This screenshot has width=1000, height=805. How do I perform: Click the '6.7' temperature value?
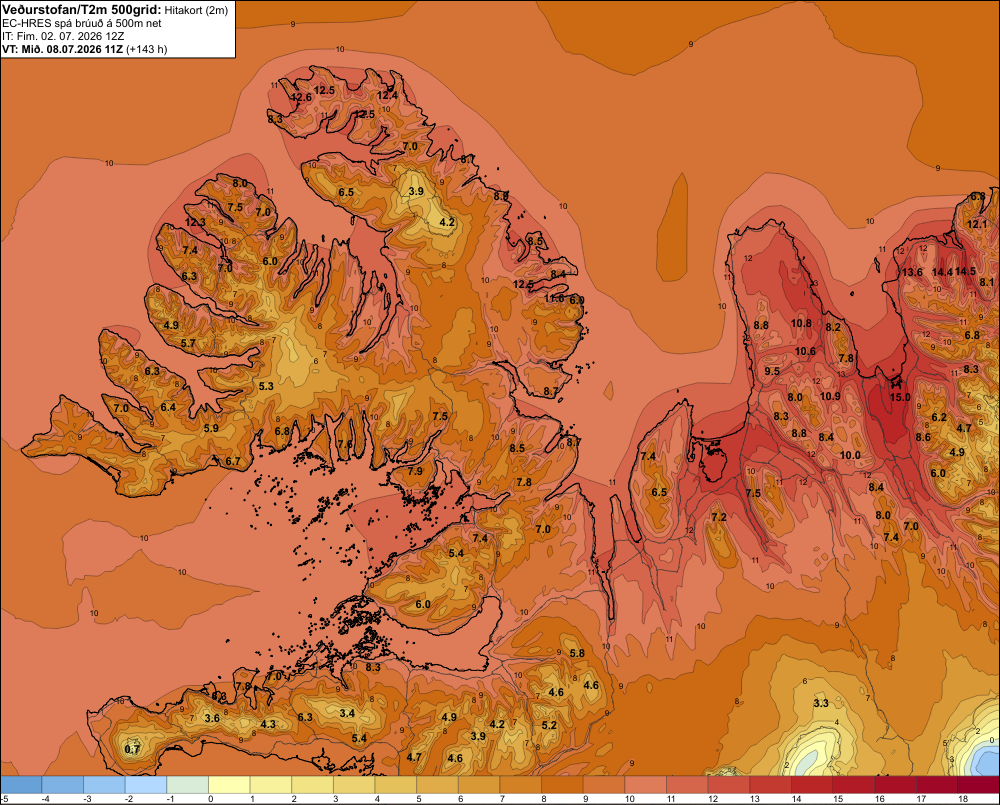click(233, 461)
